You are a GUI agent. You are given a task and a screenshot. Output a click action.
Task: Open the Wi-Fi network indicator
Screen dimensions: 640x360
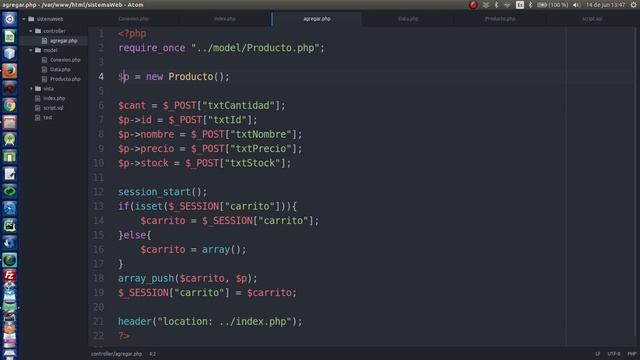tap(507, 5)
